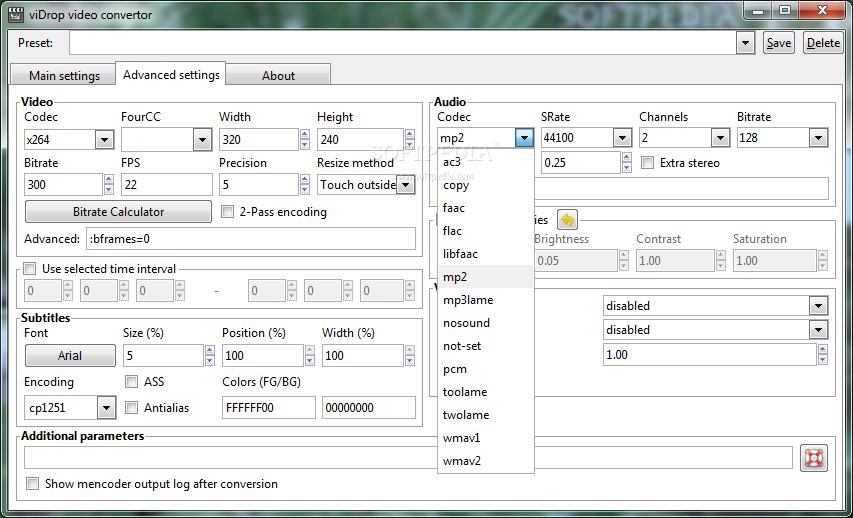853x518 pixels.
Task: Enable 2-Pass encoding checkbox
Action: [x=227, y=212]
